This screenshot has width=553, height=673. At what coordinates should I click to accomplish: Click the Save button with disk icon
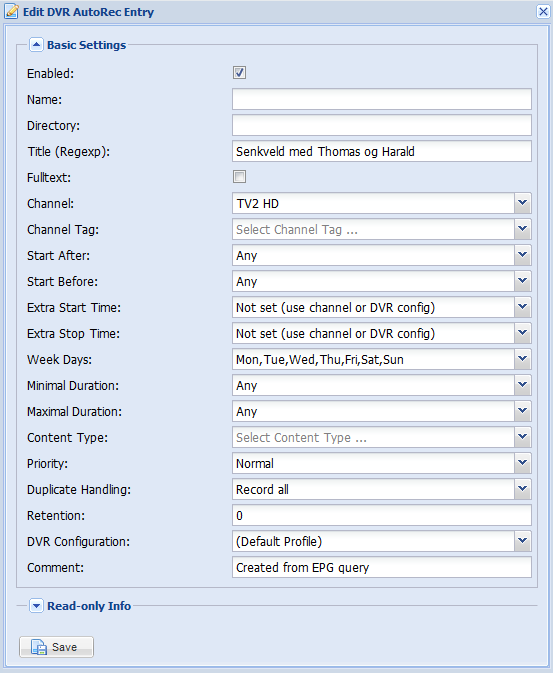click(56, 646)
